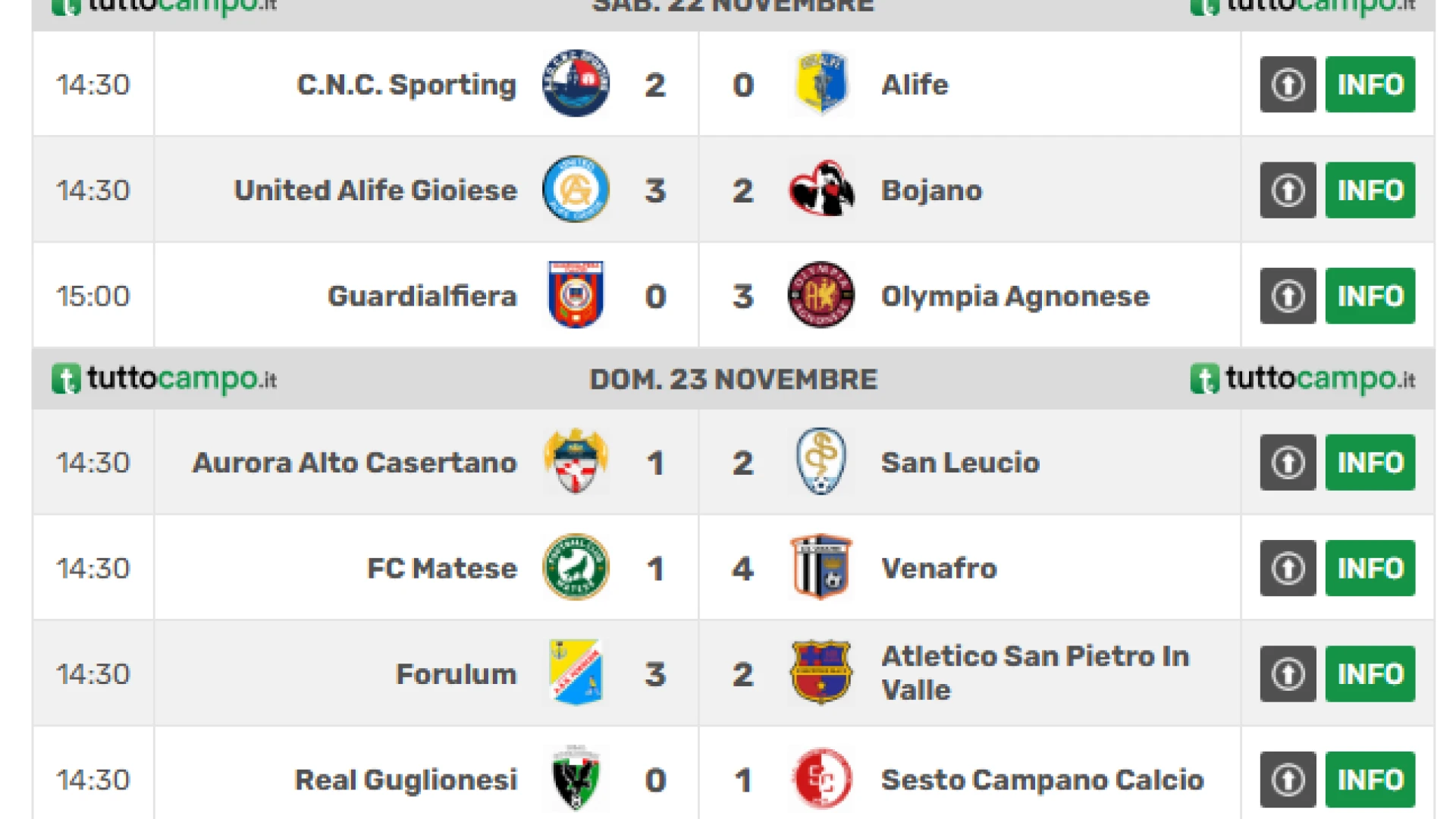1456x819 pixels.
Task: Click the Olympia Agnonese crest
Action: (821, 295)
